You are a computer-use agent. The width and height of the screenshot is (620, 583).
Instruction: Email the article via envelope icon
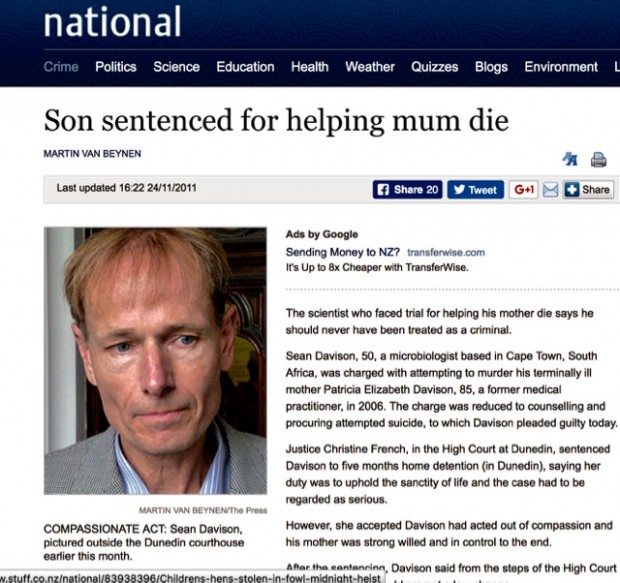pyautogui.click(x=550, y=189)
